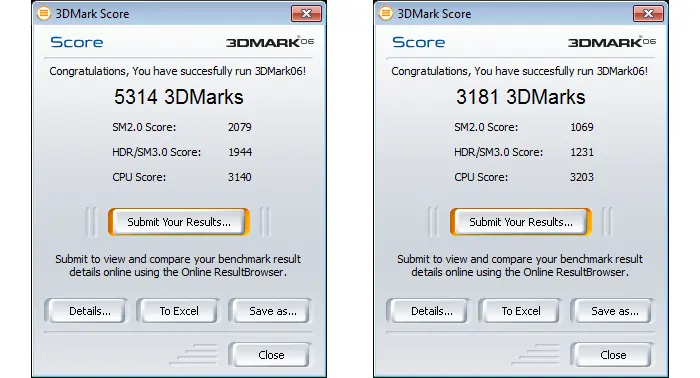Click title bar orange icon of 5314 window

click(x=43, y=13)
